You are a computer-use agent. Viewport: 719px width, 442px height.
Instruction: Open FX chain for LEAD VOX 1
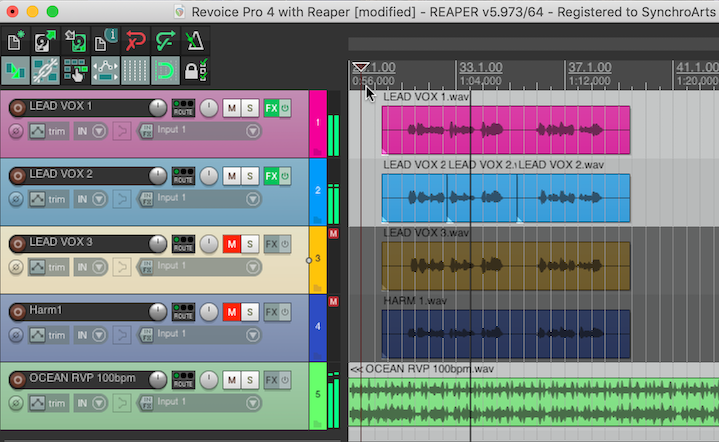[271, 108]
